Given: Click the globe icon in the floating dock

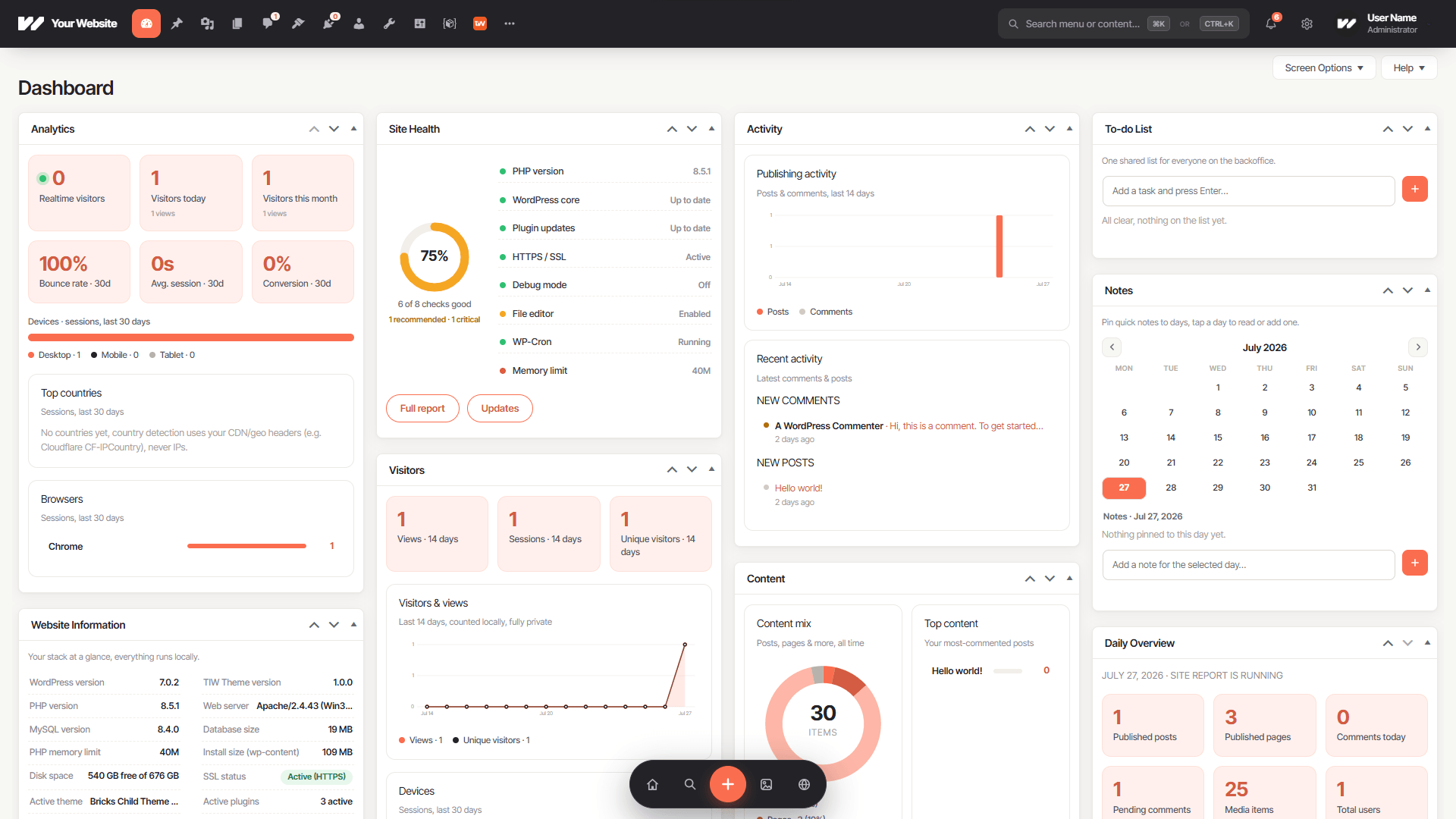Looking at the screenshot, I should tap(804, 784).
